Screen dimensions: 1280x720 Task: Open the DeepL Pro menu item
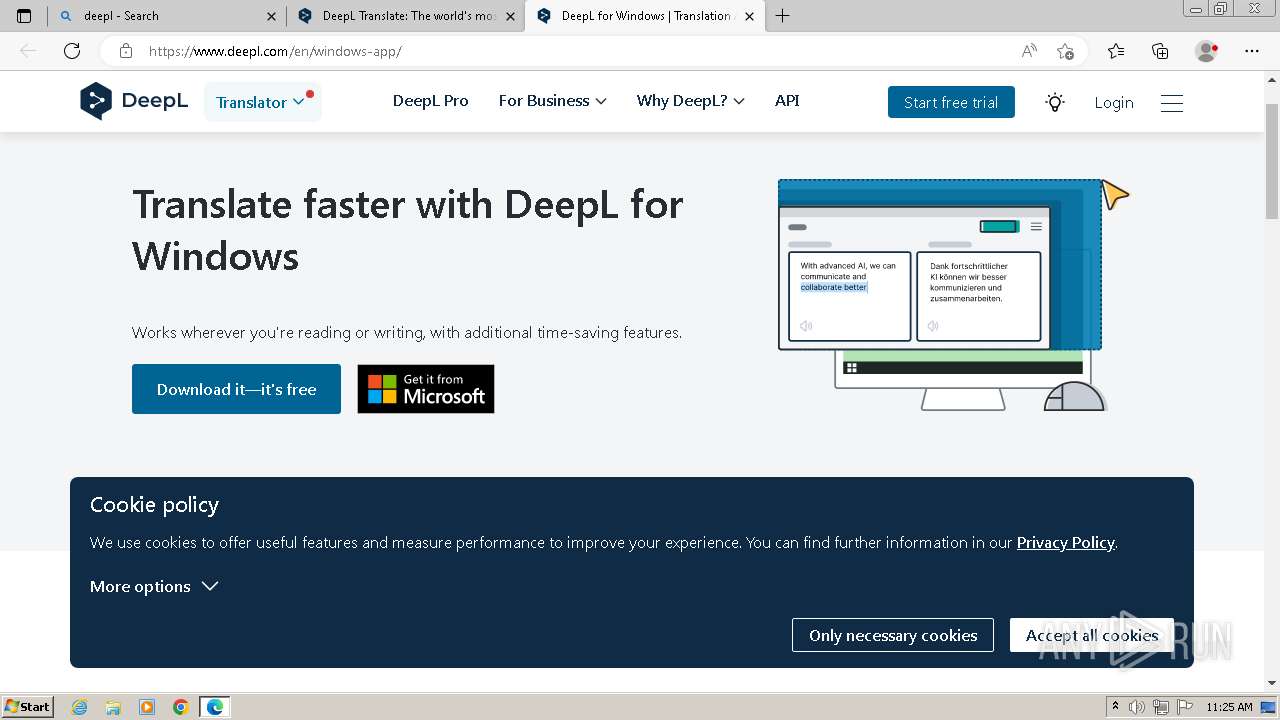pyautogui.click(x=430, y=101)
